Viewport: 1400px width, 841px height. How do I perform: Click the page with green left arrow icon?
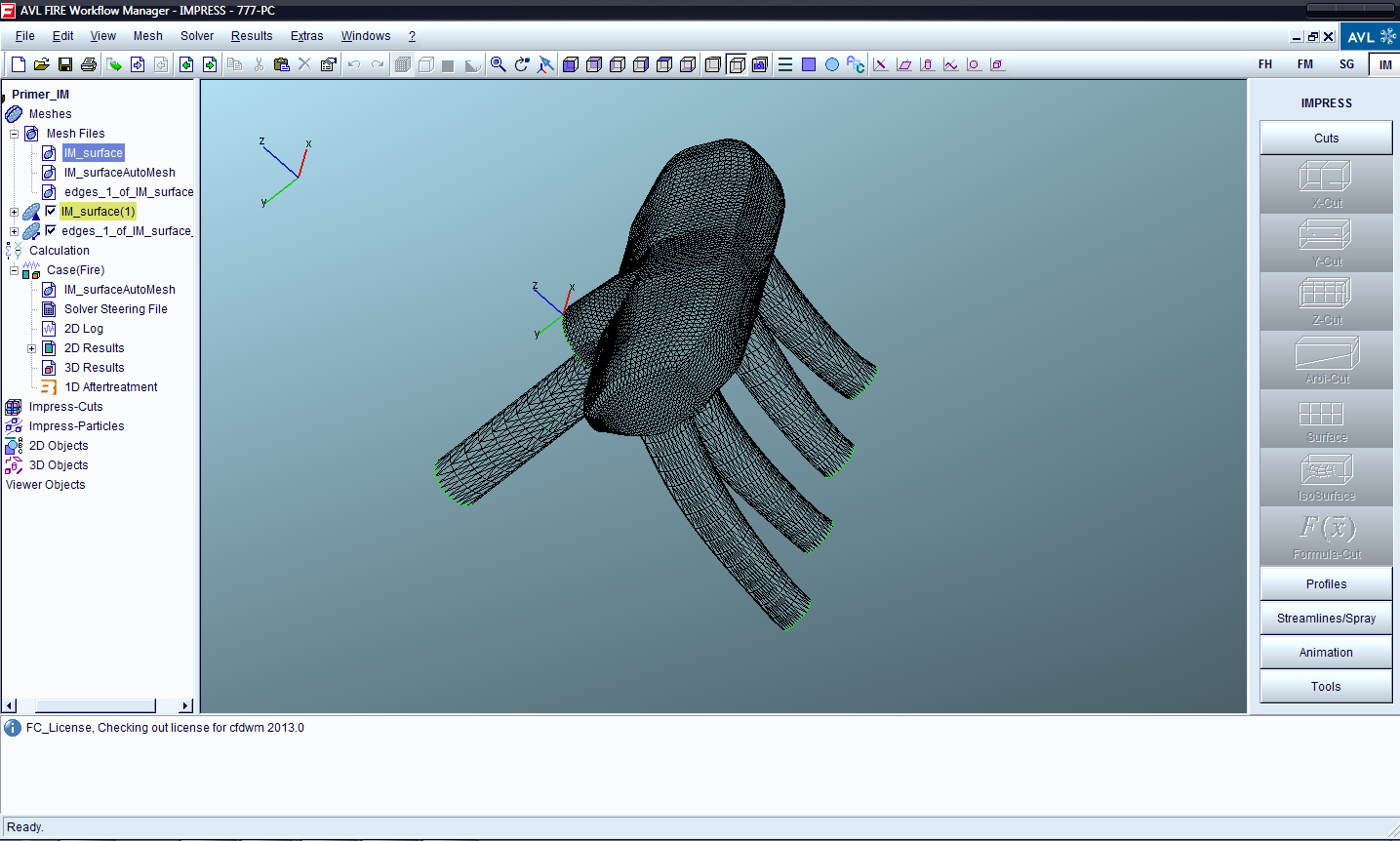point(186,64)
